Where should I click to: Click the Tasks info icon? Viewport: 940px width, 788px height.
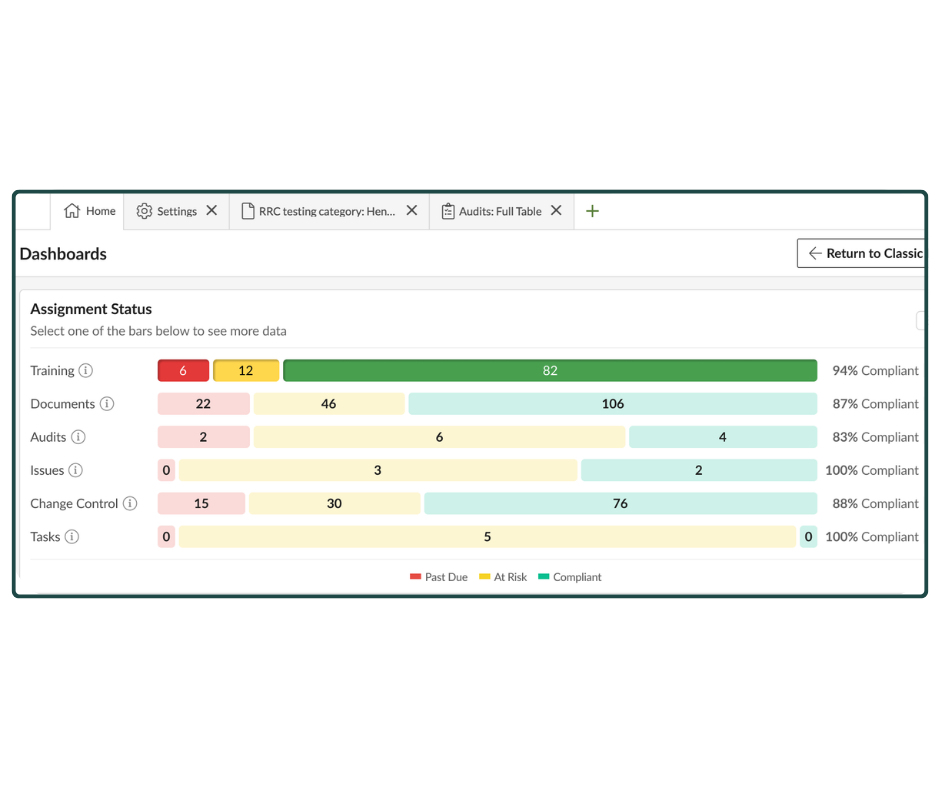tap(72, 537)
